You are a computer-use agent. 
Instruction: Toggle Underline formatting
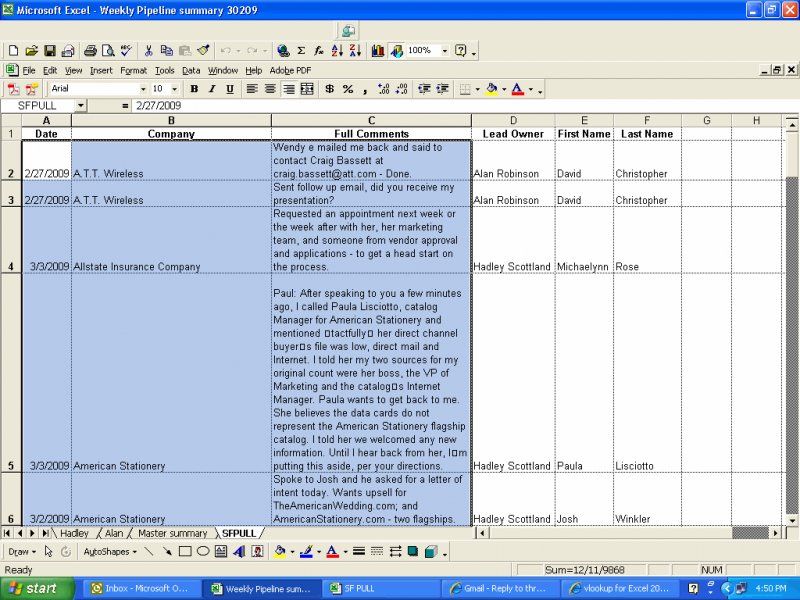point(230,89)
